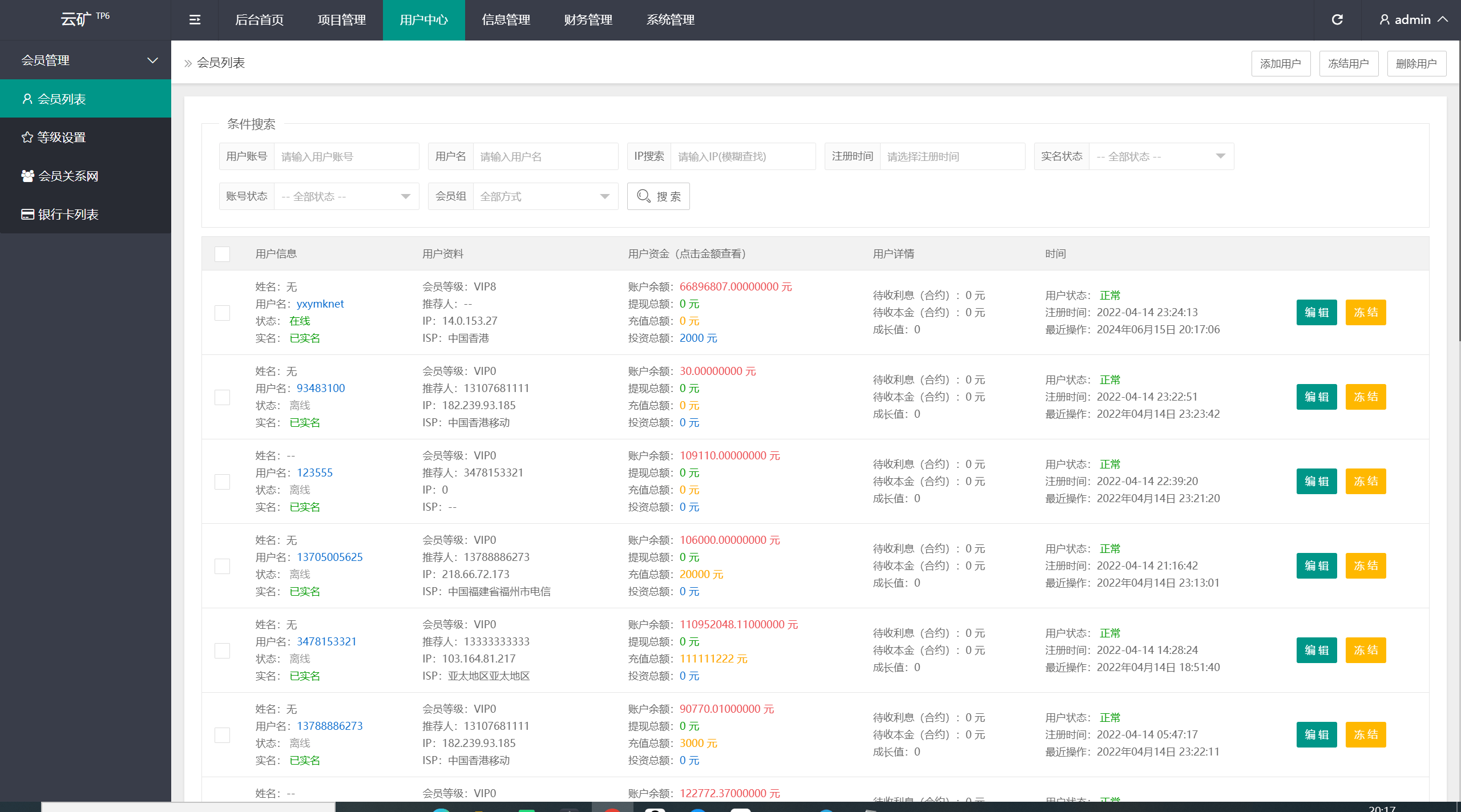Open the 项目管理 top menu
The height and width of the screenshot is (812, 1461).
click(341, 20)
